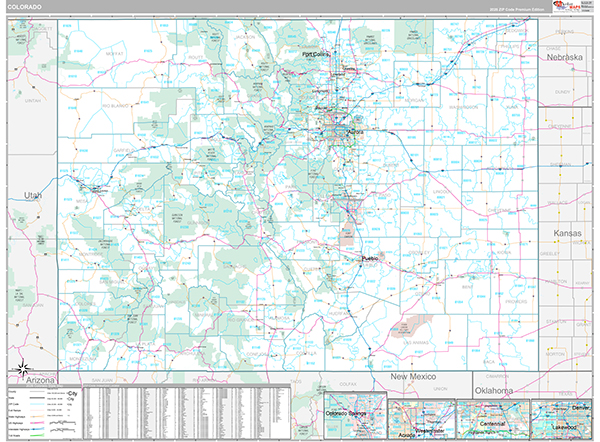This screenshot has width=600, height=442.
Task: Open the Colorado Springs inset map
Action: click(x=355, y=415)
